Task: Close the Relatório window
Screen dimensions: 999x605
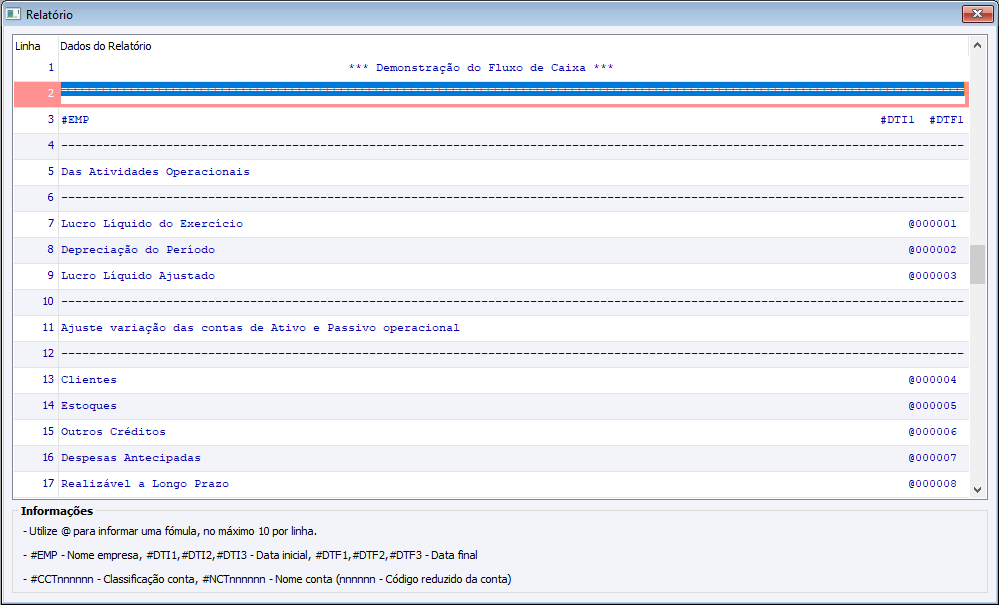Action: tap(977, 13)
